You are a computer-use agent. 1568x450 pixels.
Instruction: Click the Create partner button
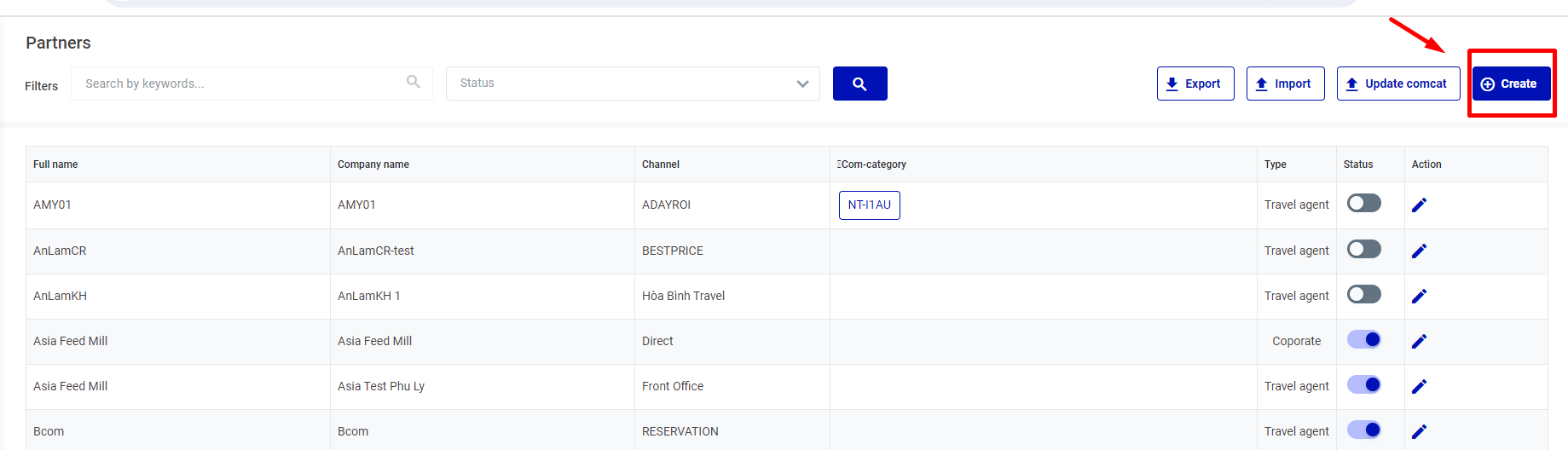1511,84
